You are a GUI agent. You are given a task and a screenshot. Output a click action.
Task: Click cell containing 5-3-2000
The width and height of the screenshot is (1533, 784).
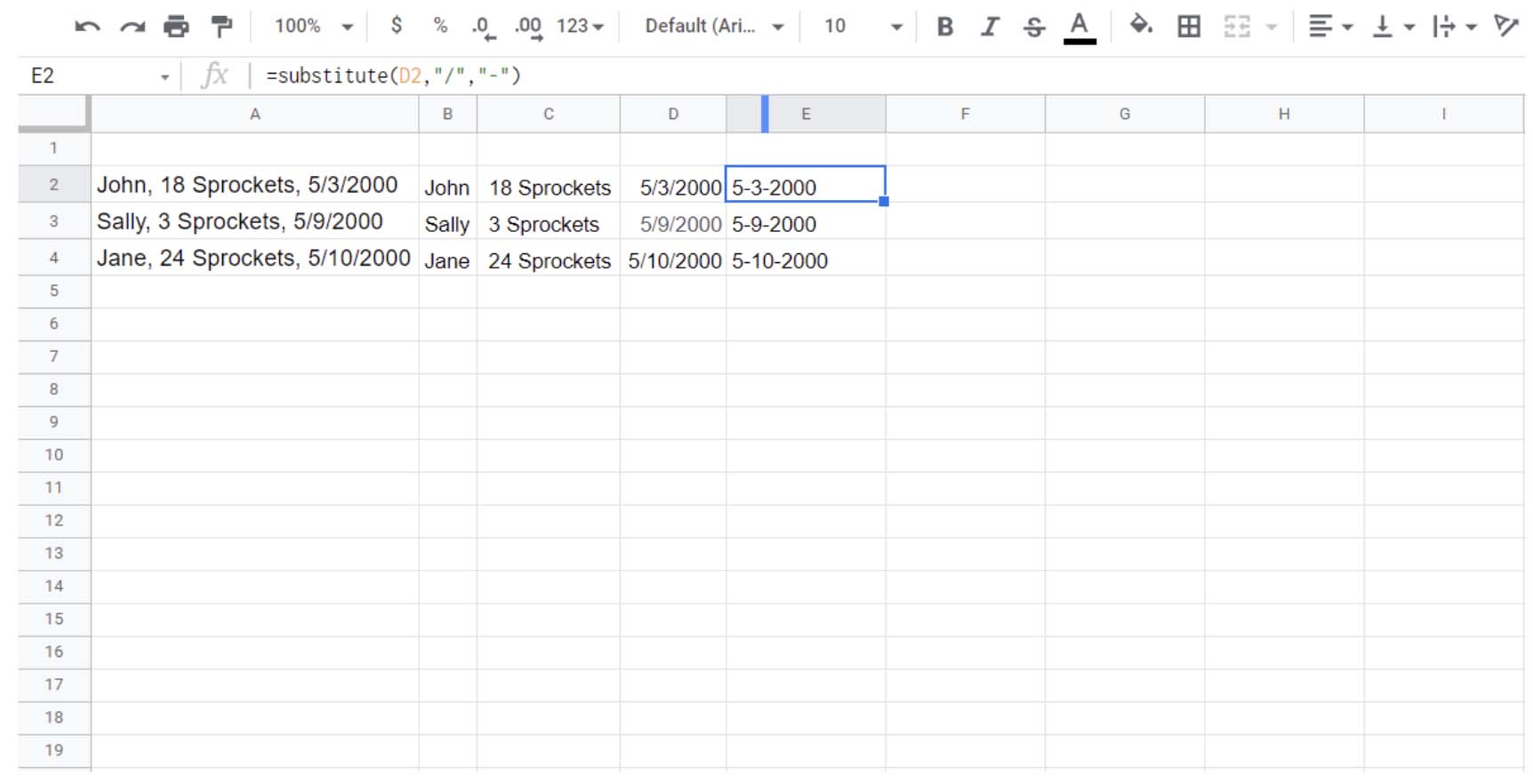coord(806,184)
